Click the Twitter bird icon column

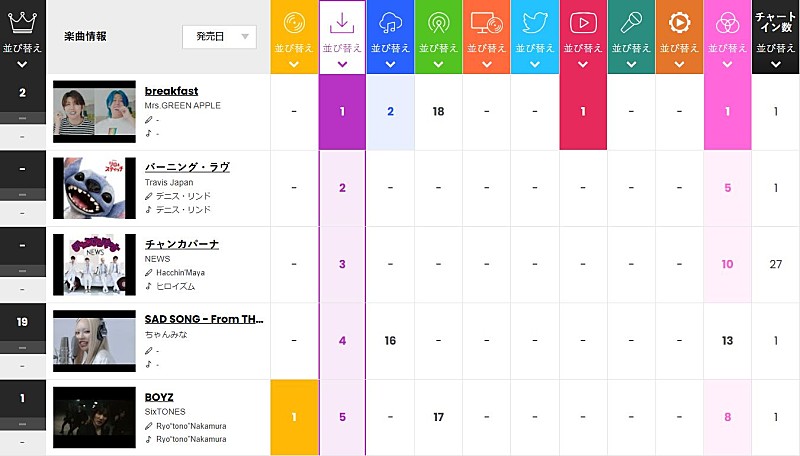[x=534, y=24]
